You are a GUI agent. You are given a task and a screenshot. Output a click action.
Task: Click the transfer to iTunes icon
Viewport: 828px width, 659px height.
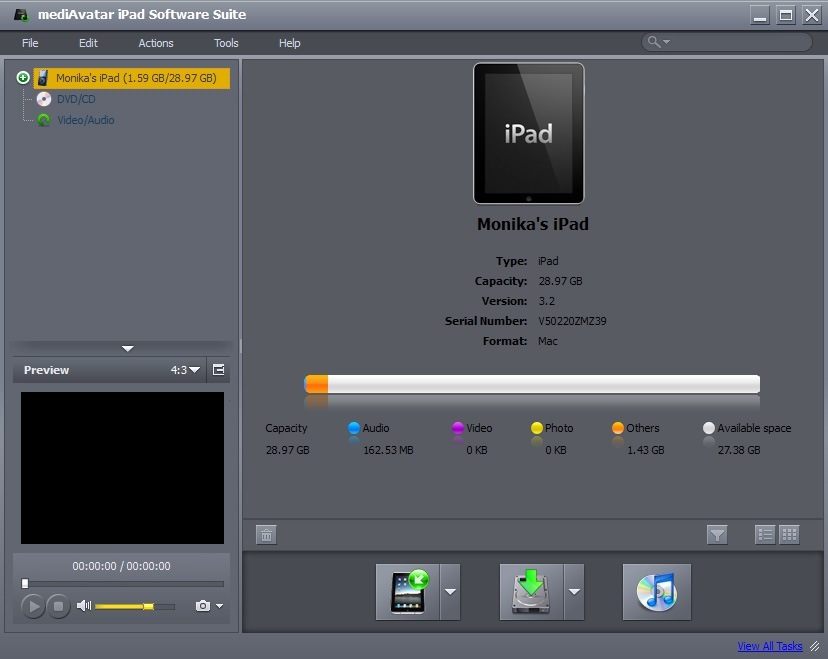tap(656, 591)
